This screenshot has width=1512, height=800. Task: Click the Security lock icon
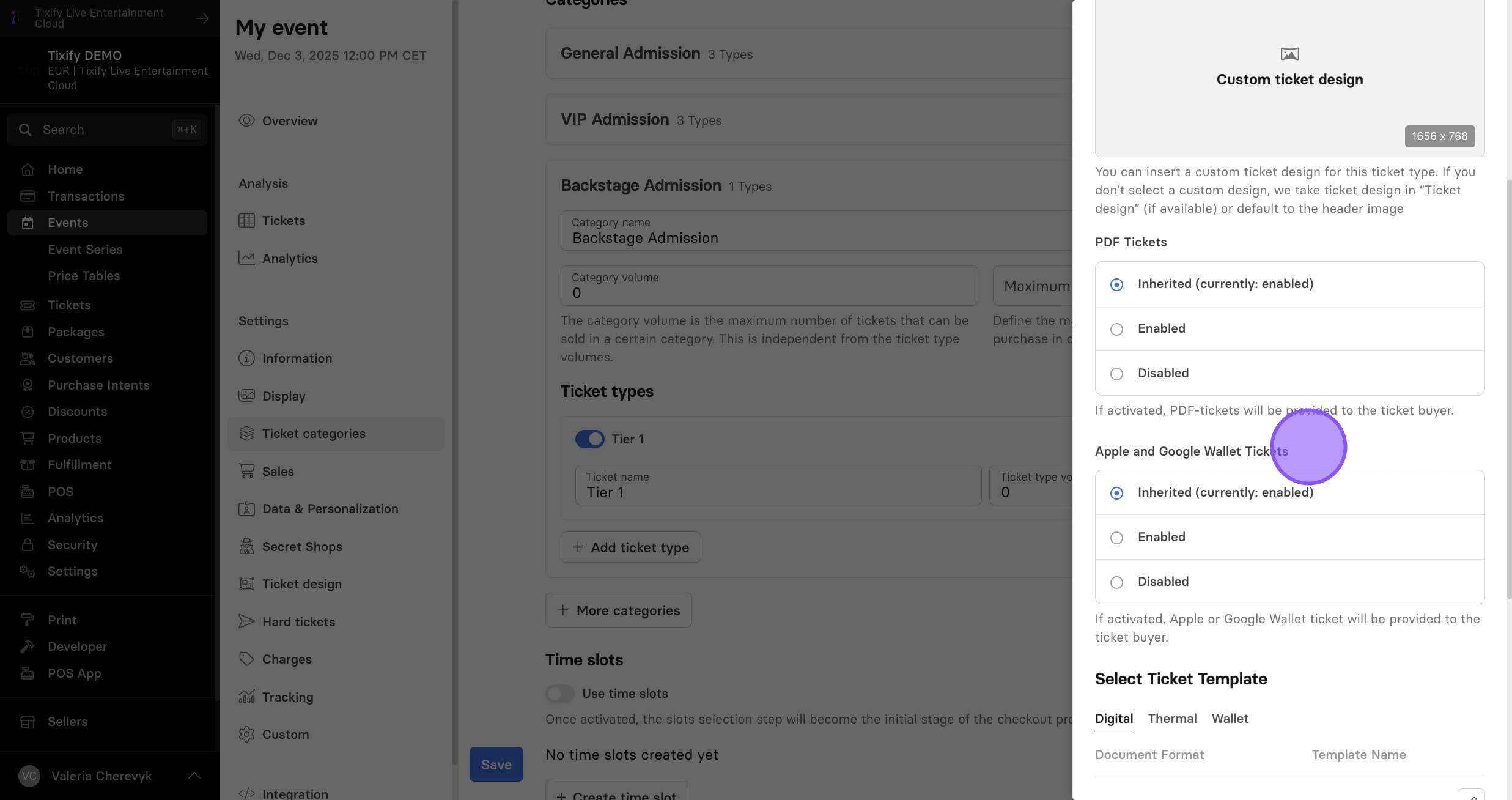click(x=27, y=544)
